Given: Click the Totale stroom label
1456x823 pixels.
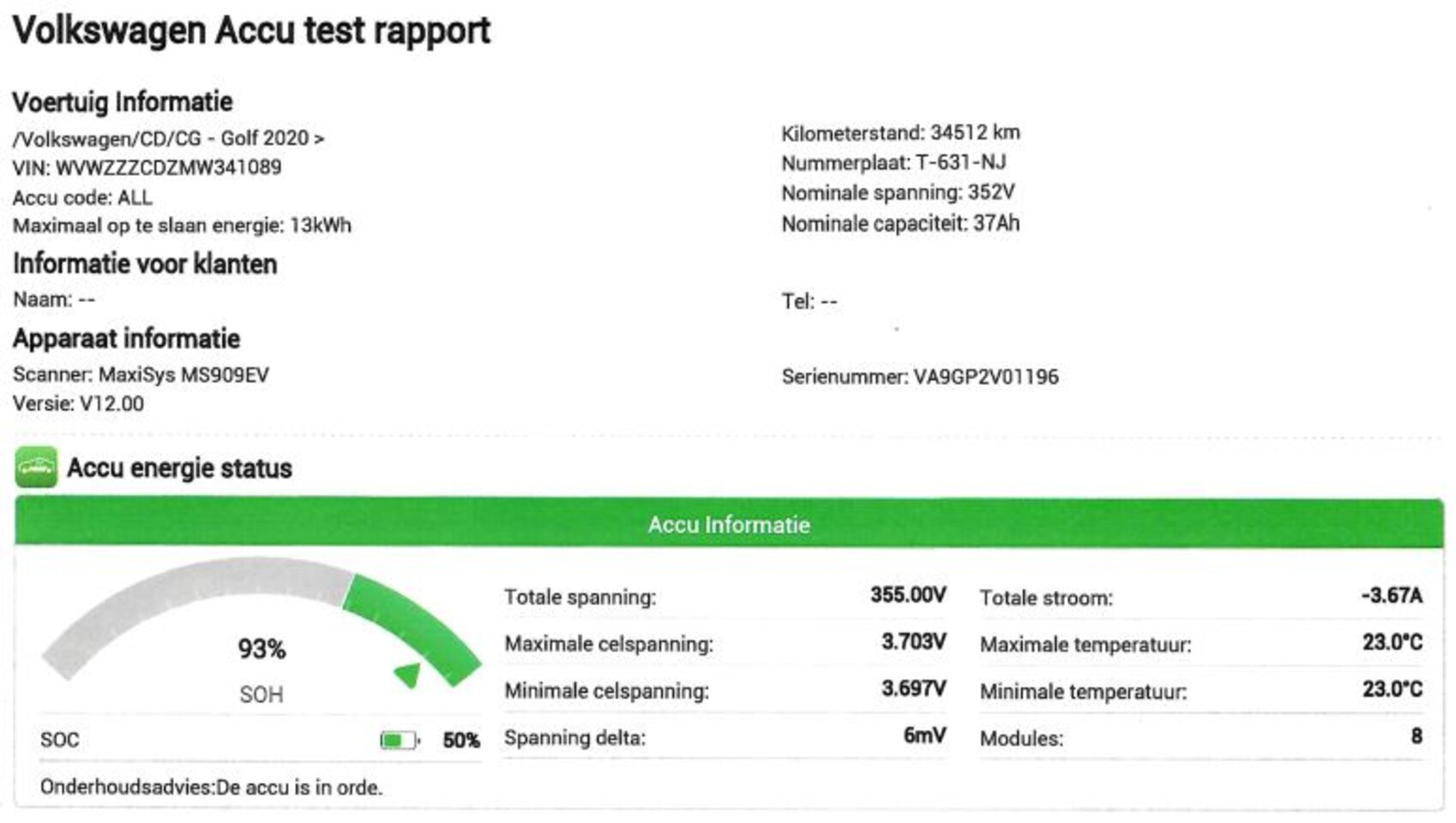Looking at the screenshot, I should [x=1046, y=598].
